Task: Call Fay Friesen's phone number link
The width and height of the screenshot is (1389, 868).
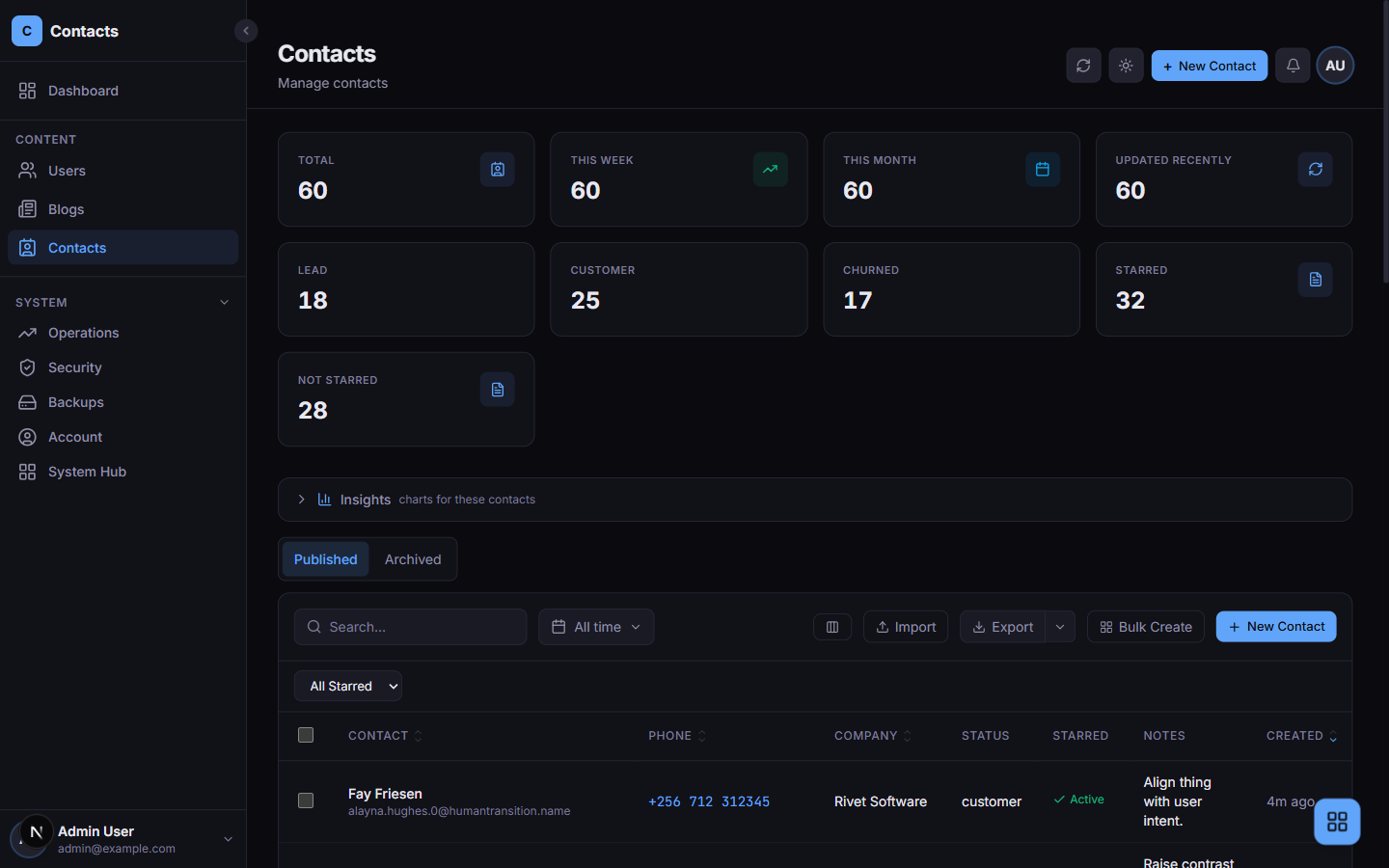Action: (x=709, y=801)
